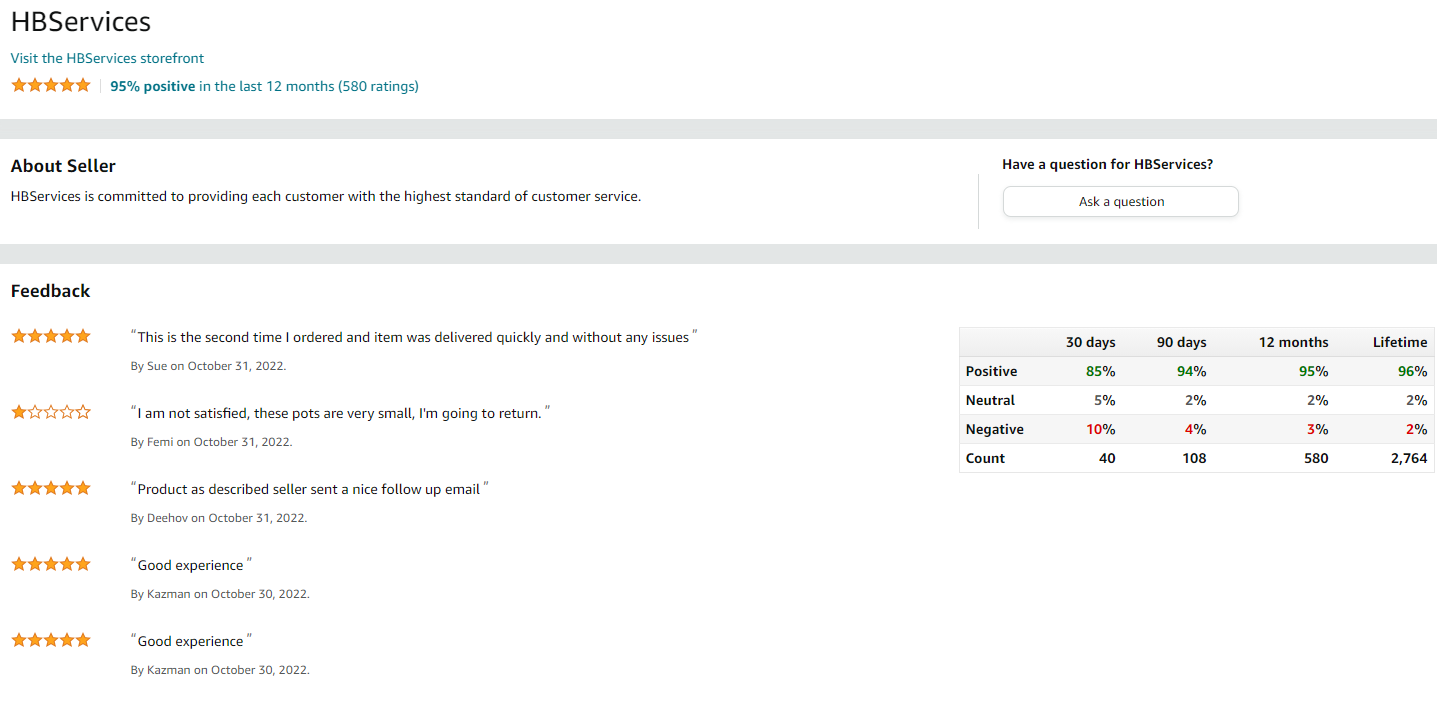
Task: Click the 4% negative 90 days value
Action: (1195, 429)
